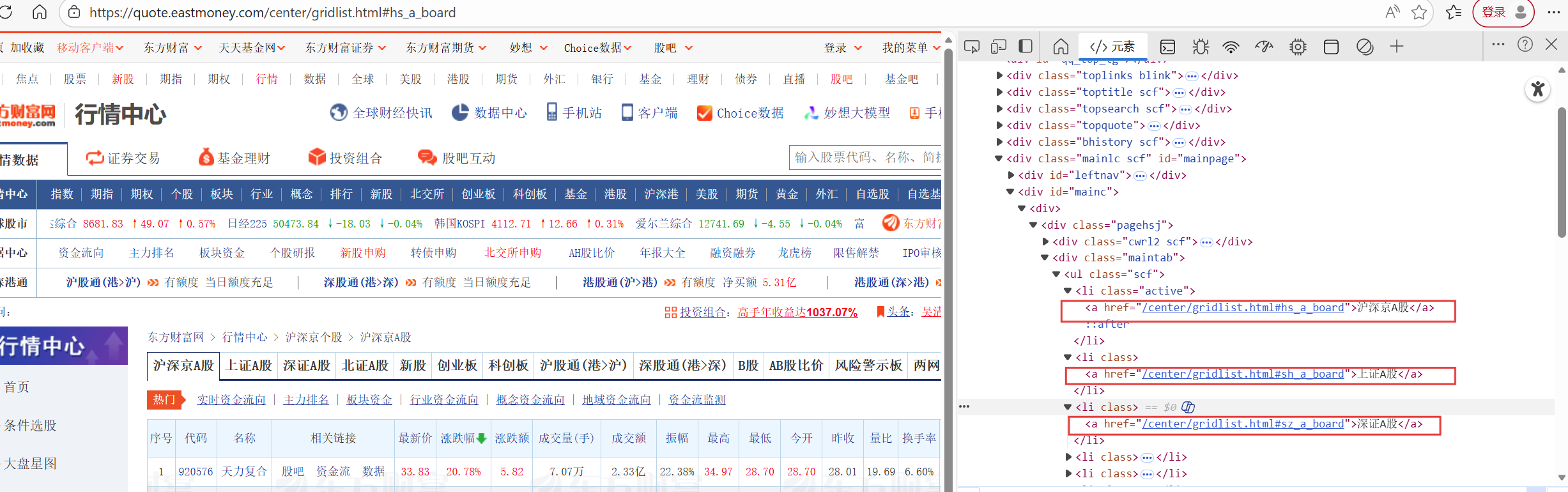This screenshot has height=492, width=1568.
Task: Open DevTools help question icon
Action: point(1525,44)
